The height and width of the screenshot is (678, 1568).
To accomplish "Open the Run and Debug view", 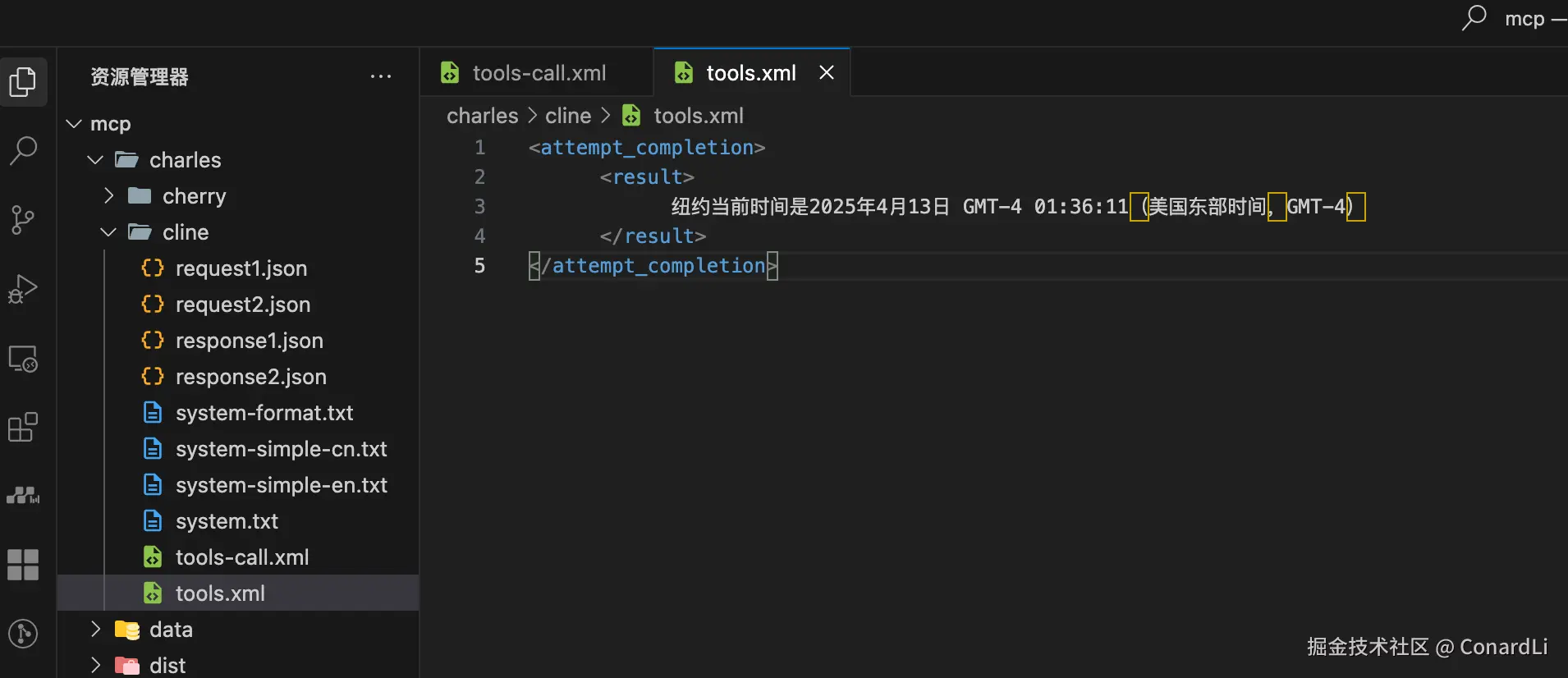I will [23, 289].
